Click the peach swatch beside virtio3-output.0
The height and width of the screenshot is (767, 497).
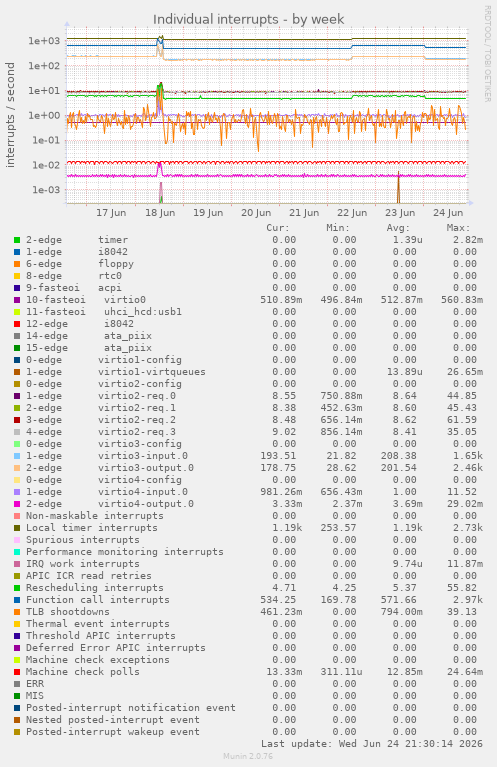click(17, 468)
